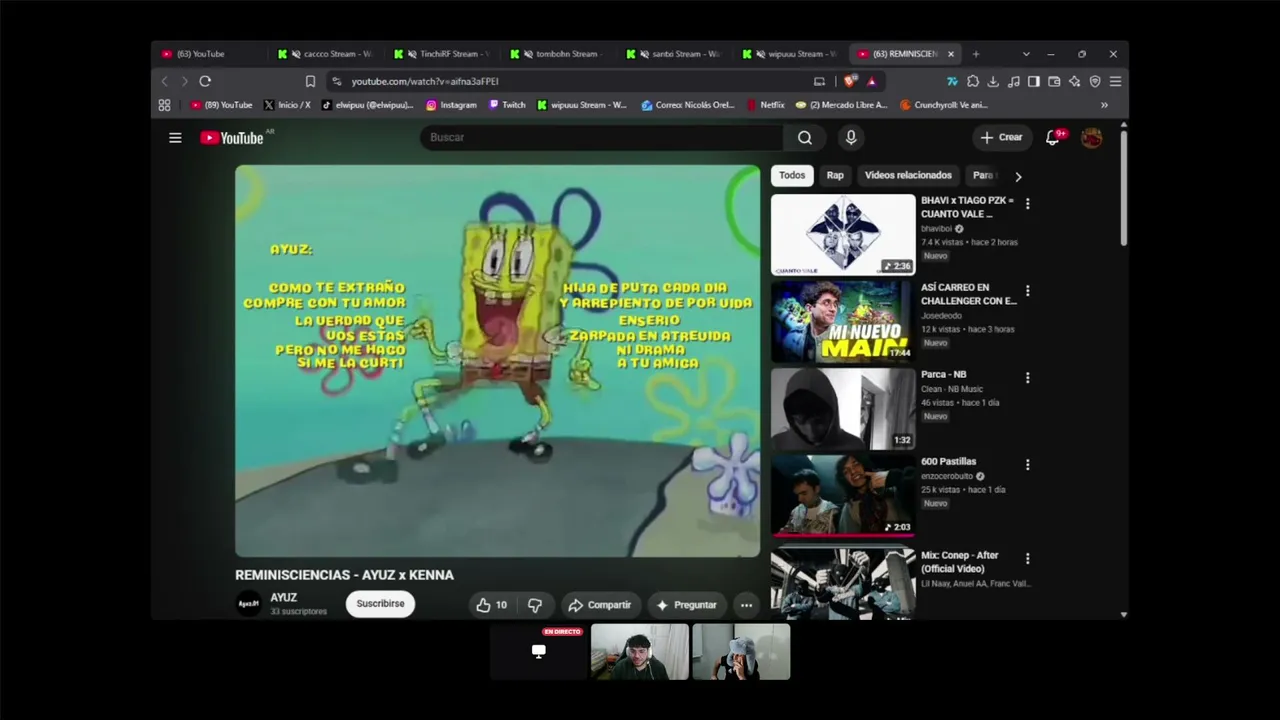Open the browser main menu
The width and height of the screenshot is (1280, 720).
[x=1115, y=81]
